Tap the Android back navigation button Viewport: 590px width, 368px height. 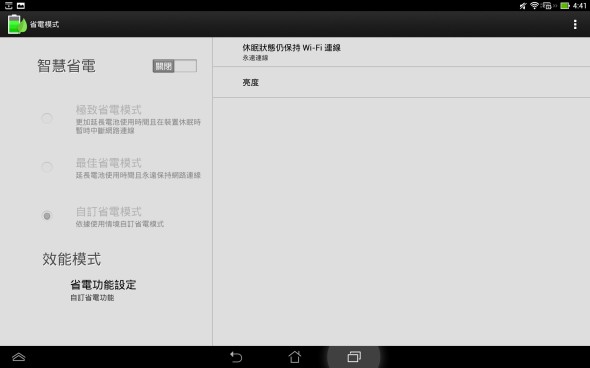236,357
